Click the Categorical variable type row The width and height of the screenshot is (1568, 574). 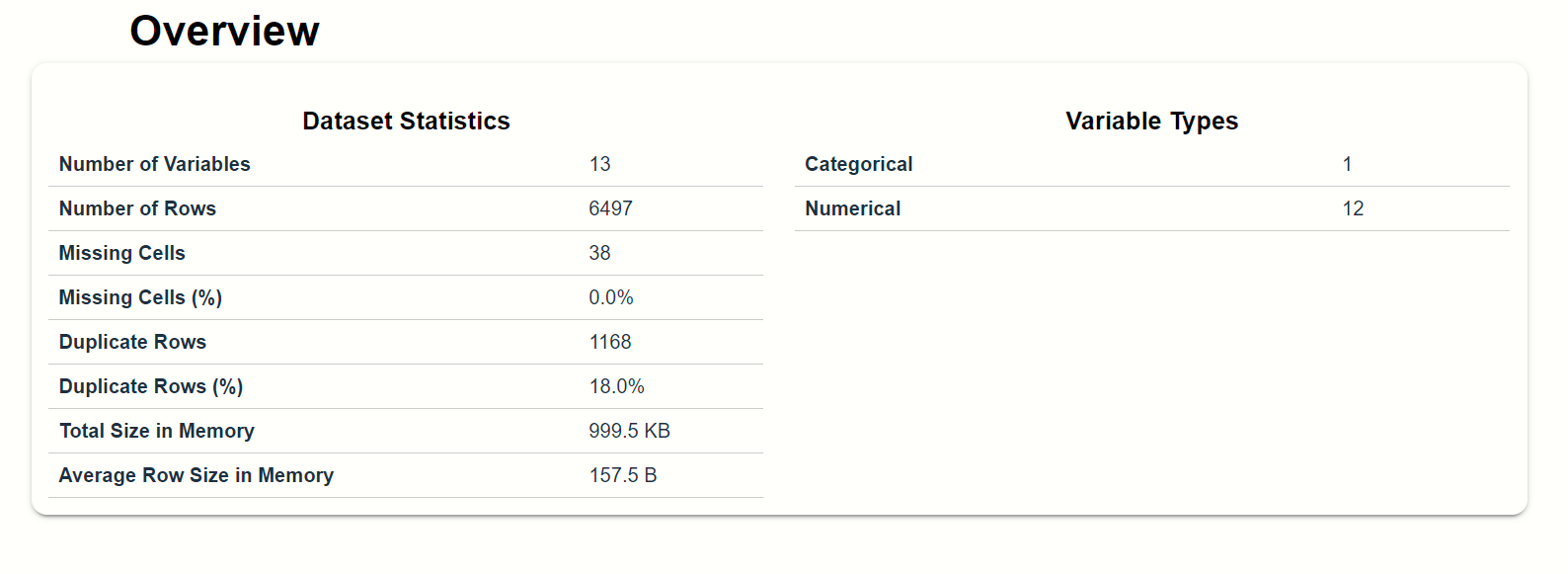(1151, 164)
